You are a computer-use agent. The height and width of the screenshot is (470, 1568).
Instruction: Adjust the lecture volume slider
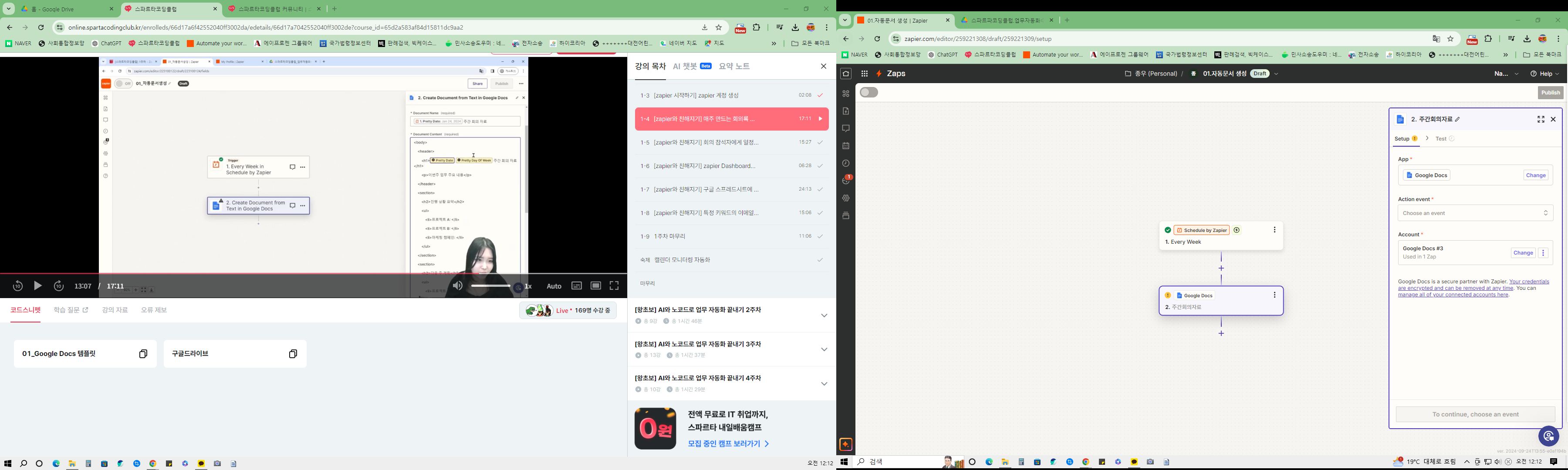coord(490,286)
